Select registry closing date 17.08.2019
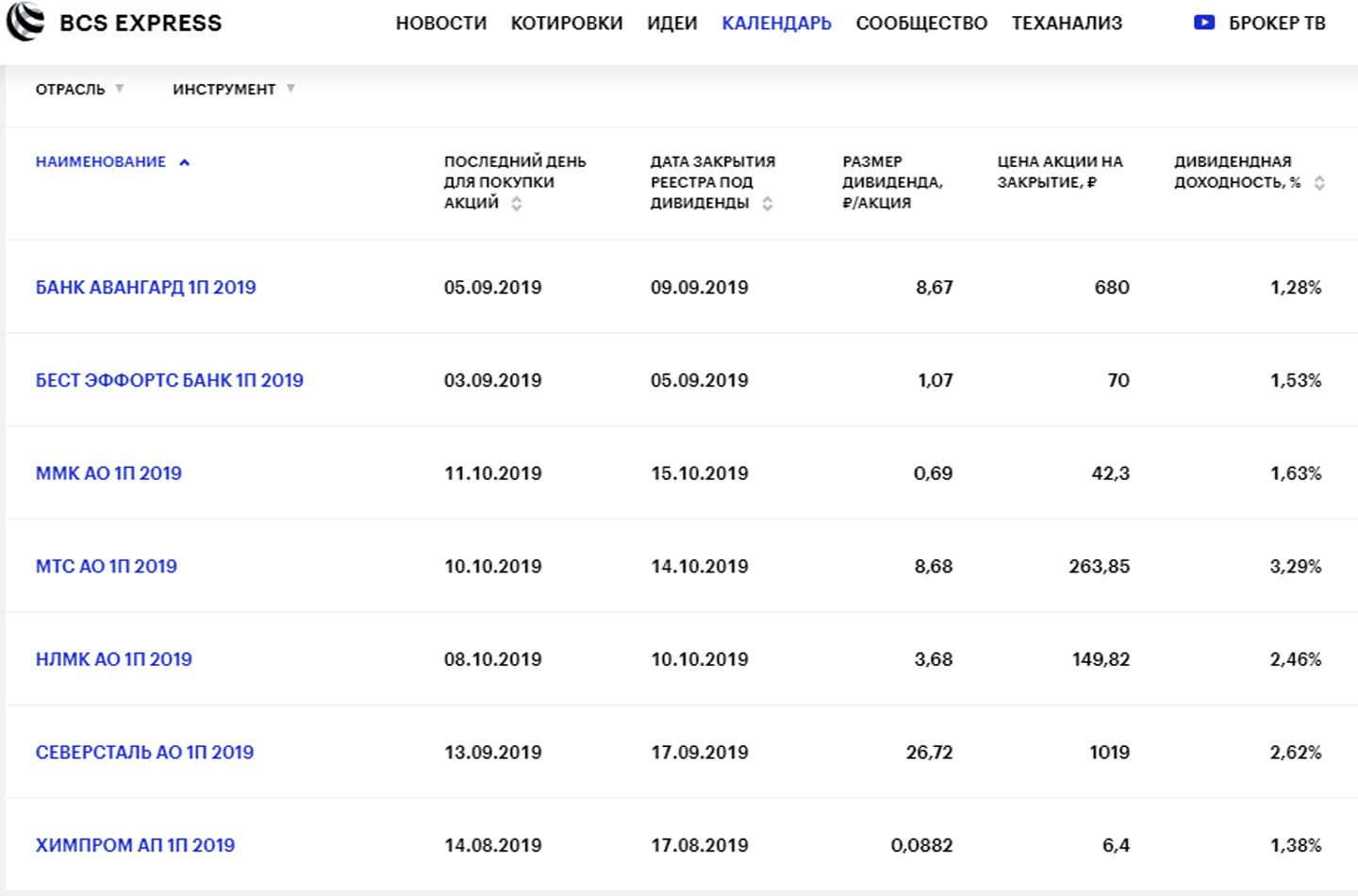Viewport: 1358px width, 896px height. [700, 845]
